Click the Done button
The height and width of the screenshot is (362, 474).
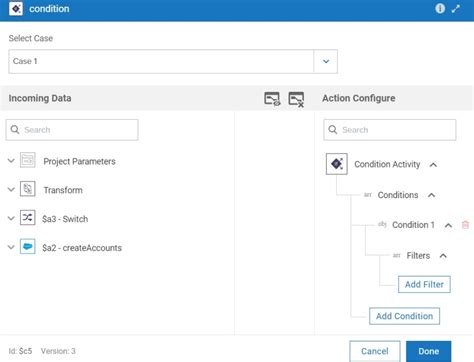[428, 351]
